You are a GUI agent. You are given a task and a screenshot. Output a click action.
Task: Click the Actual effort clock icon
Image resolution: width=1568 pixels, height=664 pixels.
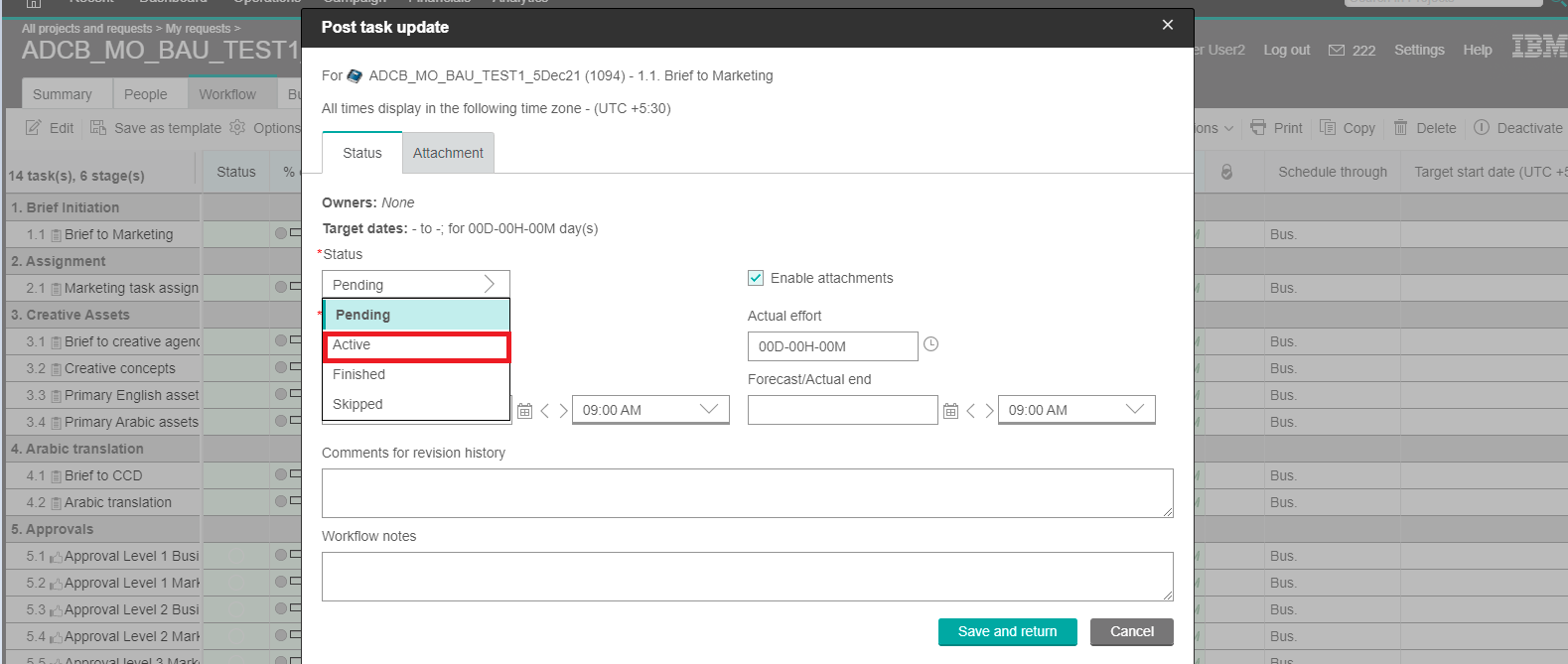pos(930,344)
